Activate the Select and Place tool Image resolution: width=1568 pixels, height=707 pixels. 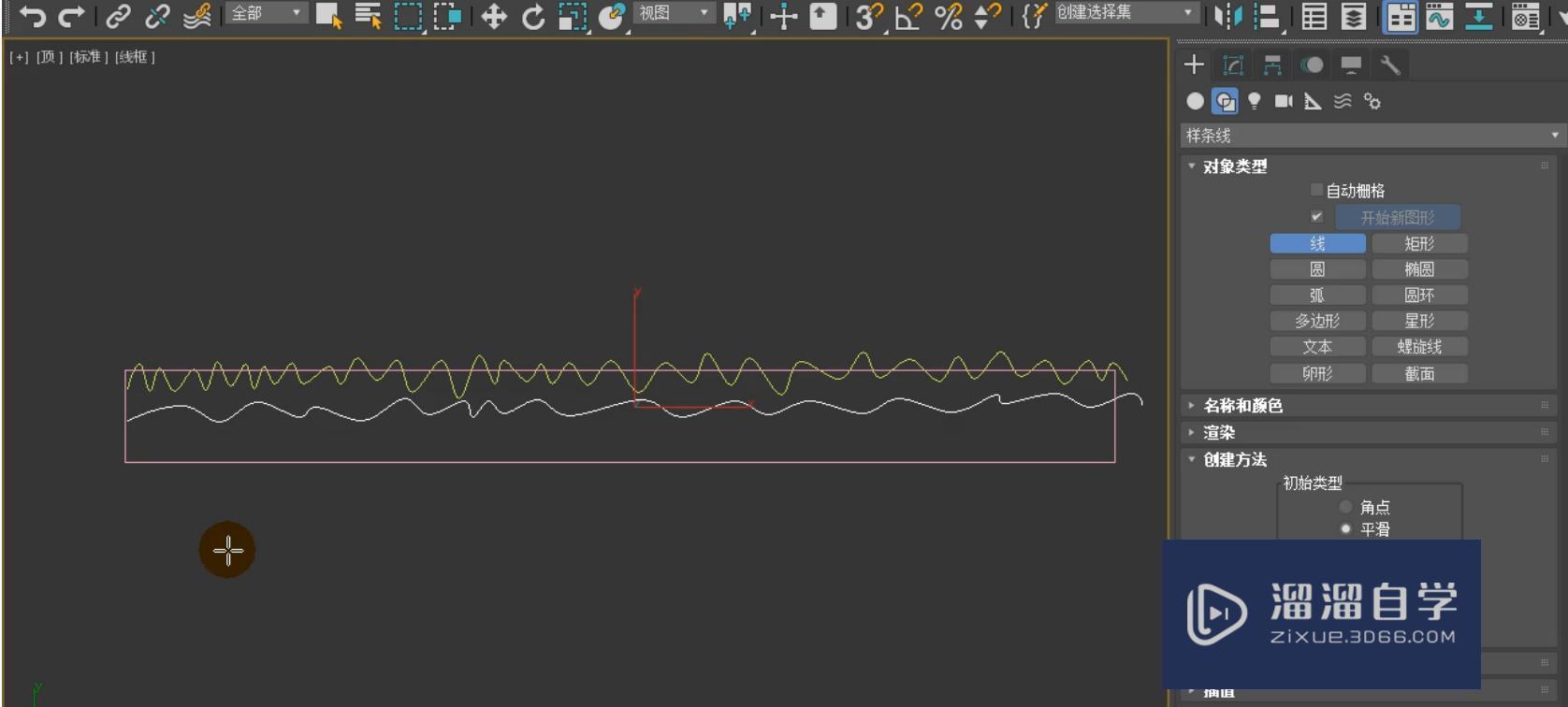click(612, 16)
